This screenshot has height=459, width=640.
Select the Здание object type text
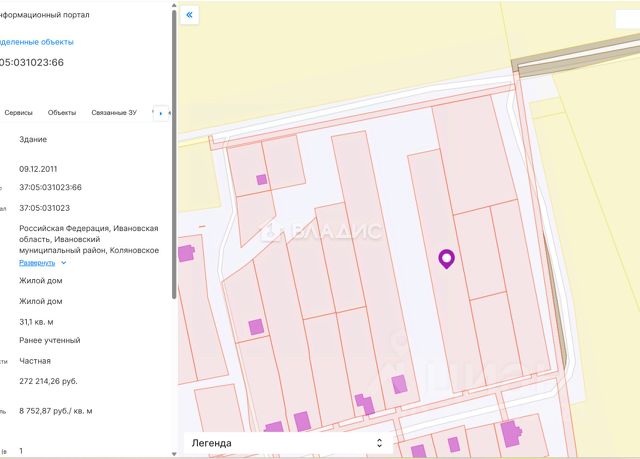pos(33,139)
